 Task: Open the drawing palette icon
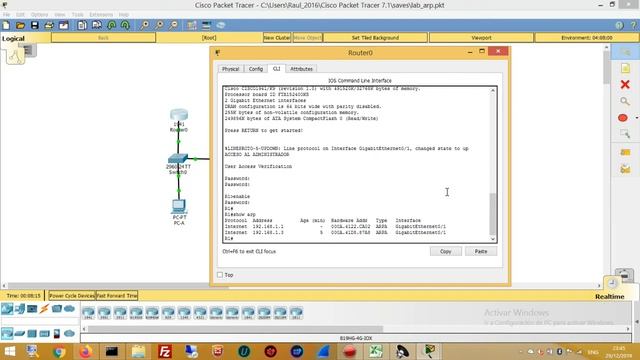pyautogui.click(x=191, y=25)
